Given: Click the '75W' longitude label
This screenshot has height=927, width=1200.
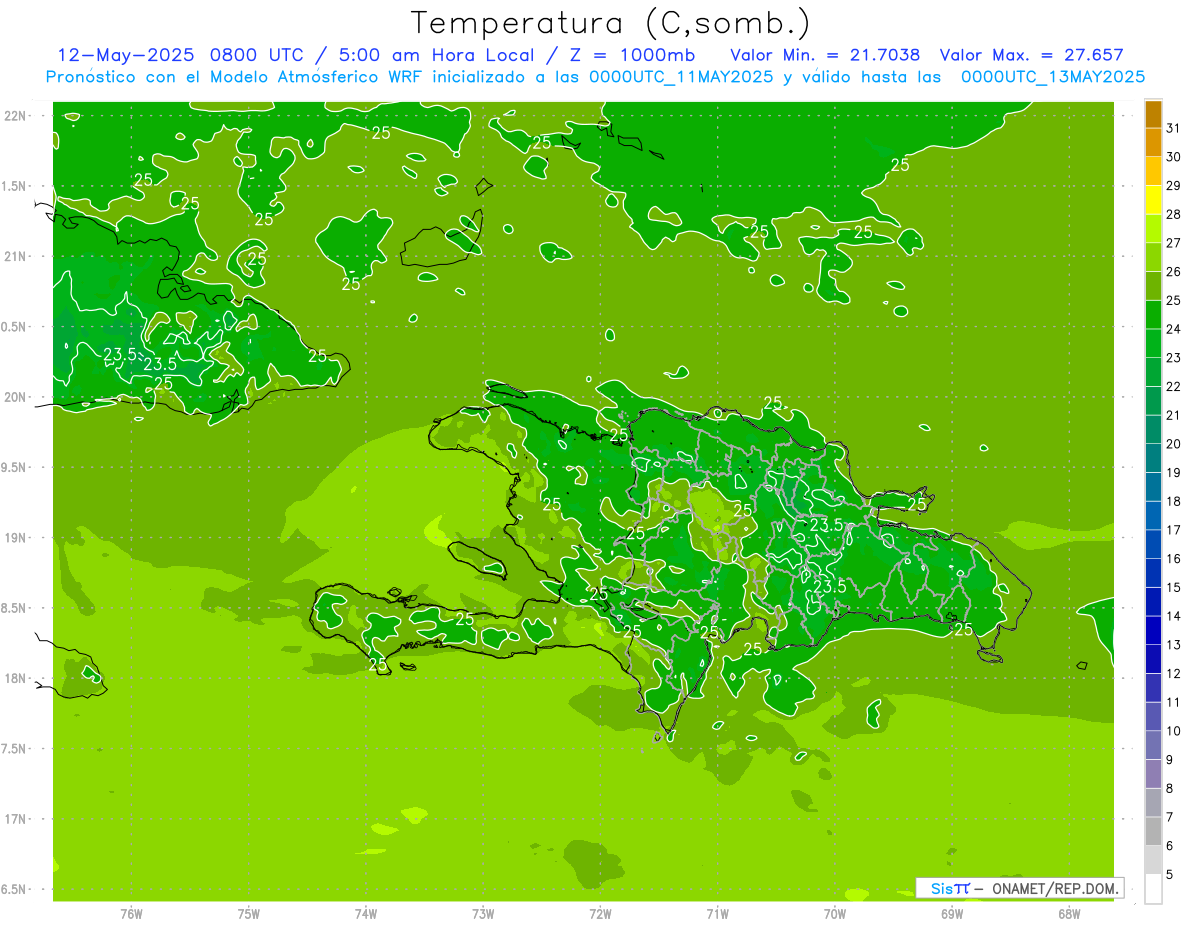Looking at the screenshot, I should (249, 914).
